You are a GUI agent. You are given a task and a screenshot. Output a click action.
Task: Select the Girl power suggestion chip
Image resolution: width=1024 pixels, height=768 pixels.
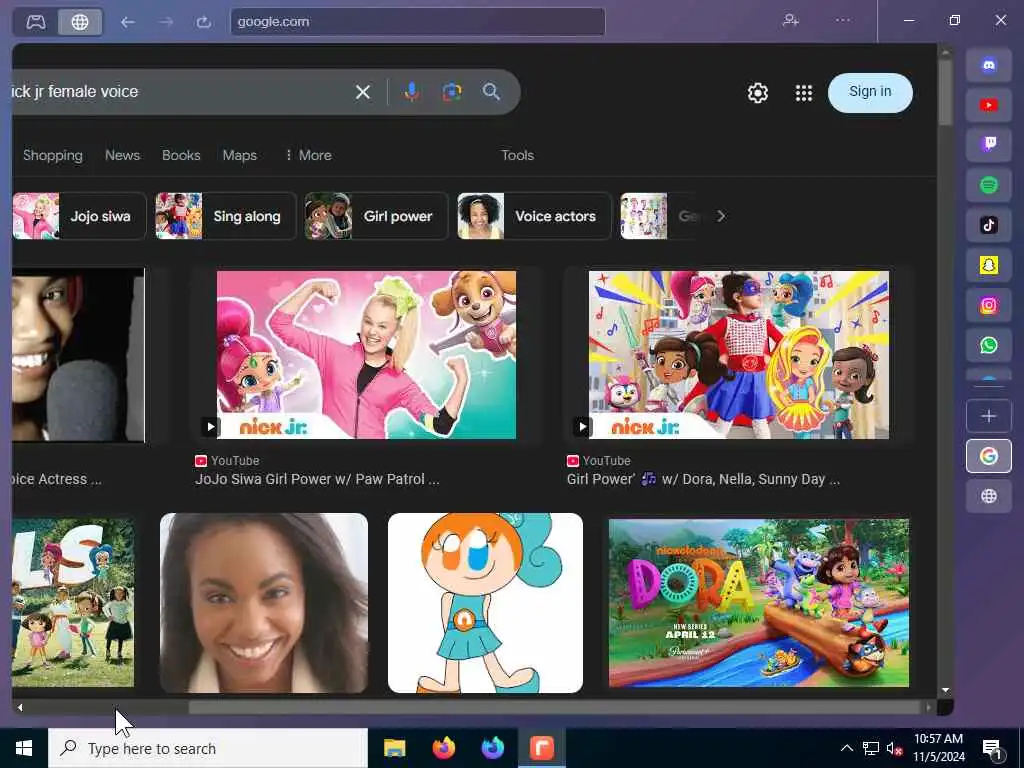pos(376,216)
